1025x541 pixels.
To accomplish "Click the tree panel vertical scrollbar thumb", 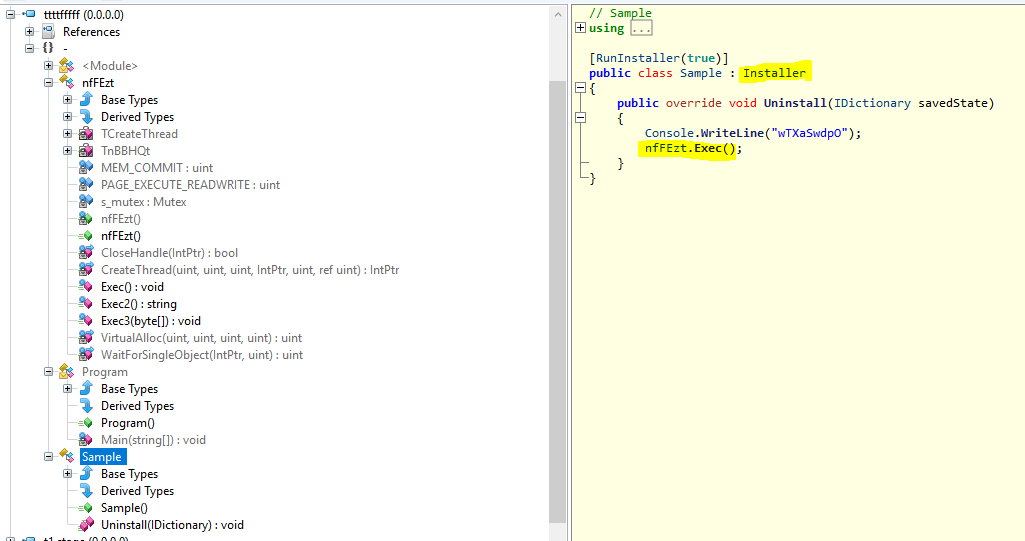I will 558,302.
